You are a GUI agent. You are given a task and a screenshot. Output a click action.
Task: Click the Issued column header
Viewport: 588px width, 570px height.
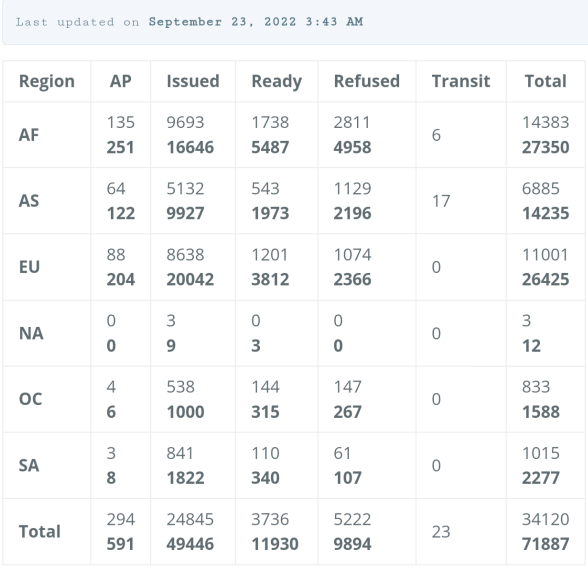coord(193,81)
